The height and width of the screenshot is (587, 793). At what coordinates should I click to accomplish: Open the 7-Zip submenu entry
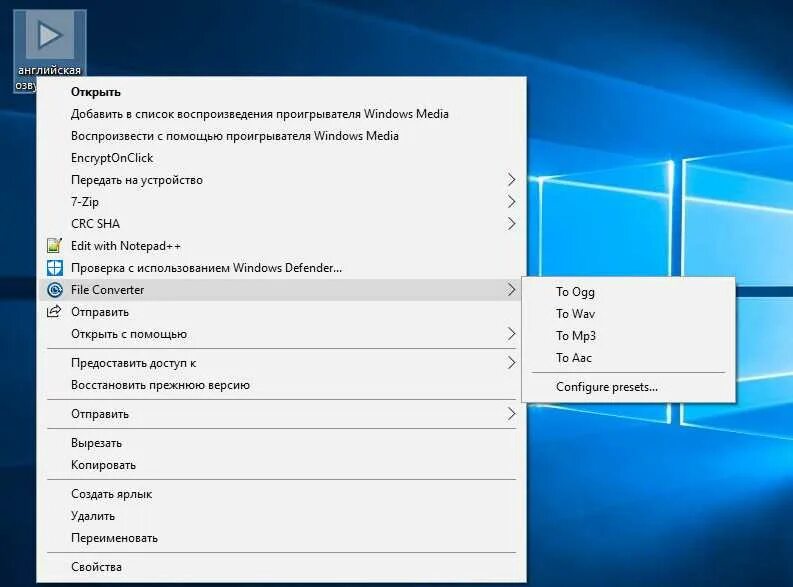pyautogui.click(x=282, y=202)
